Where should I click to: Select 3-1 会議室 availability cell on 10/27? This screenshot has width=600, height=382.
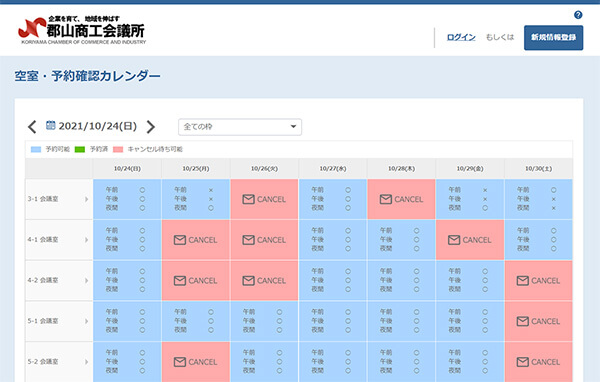333,199
